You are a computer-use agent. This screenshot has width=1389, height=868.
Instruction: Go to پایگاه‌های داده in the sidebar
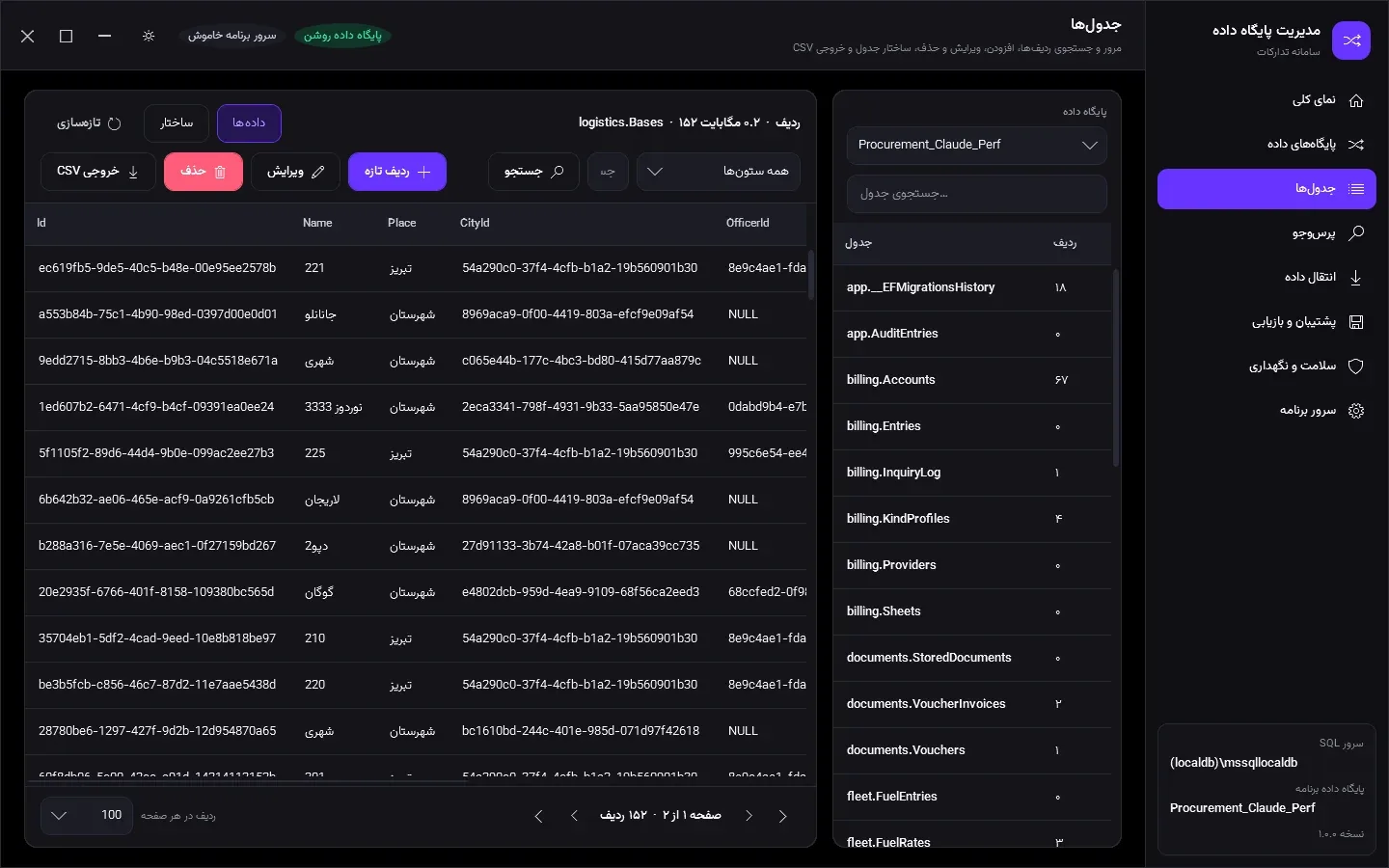click(1266, 145)
